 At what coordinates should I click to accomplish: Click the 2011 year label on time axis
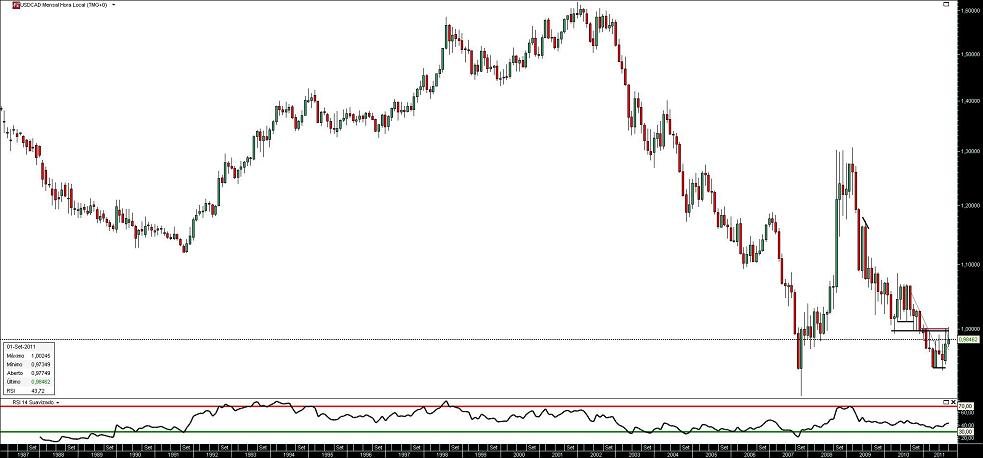939,454
